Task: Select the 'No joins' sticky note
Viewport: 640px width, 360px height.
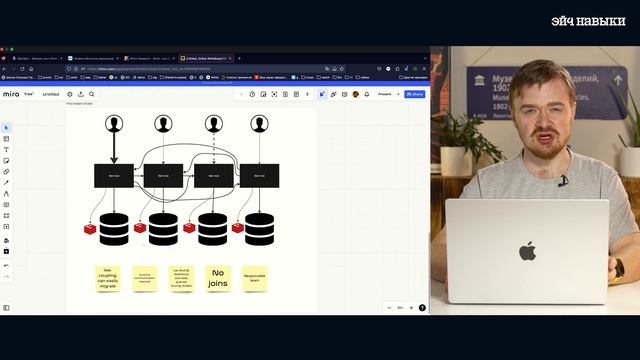Action: click(x=218, y=278)
